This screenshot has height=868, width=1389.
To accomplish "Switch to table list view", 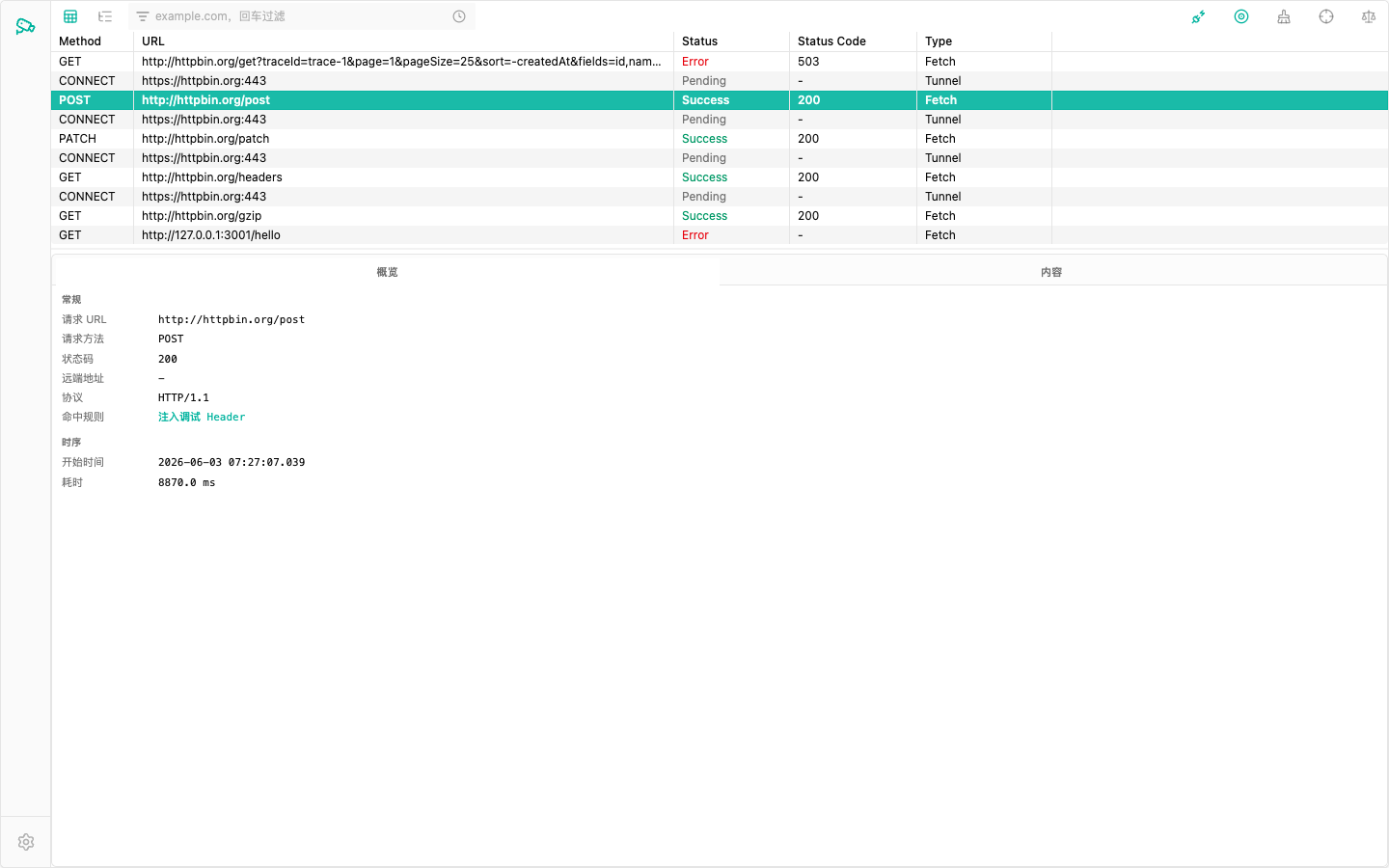I will tap(70, 16).
